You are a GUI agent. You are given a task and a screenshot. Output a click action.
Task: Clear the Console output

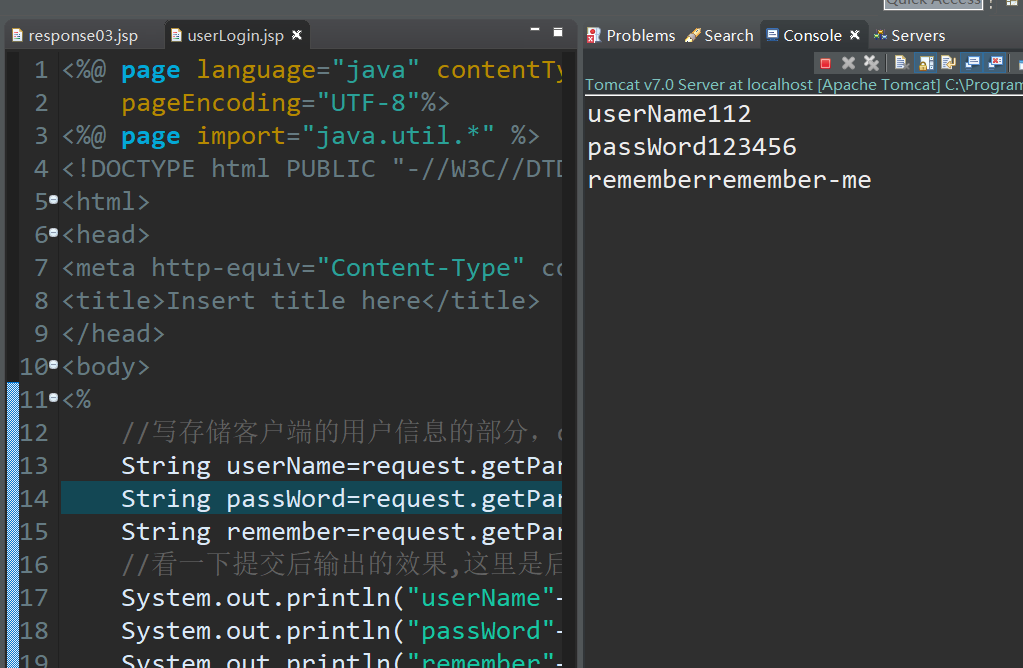click(902, 63)
